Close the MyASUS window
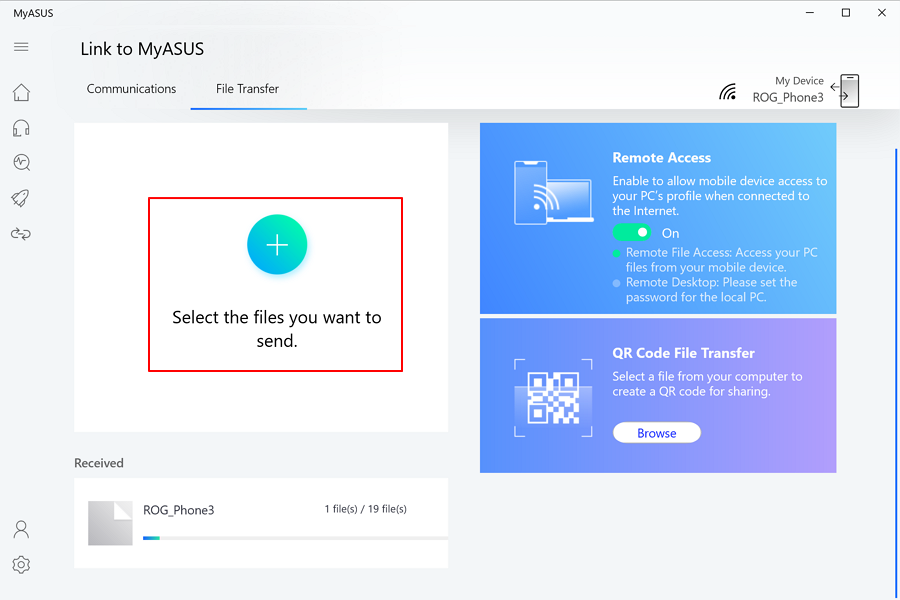 [882, 13]
